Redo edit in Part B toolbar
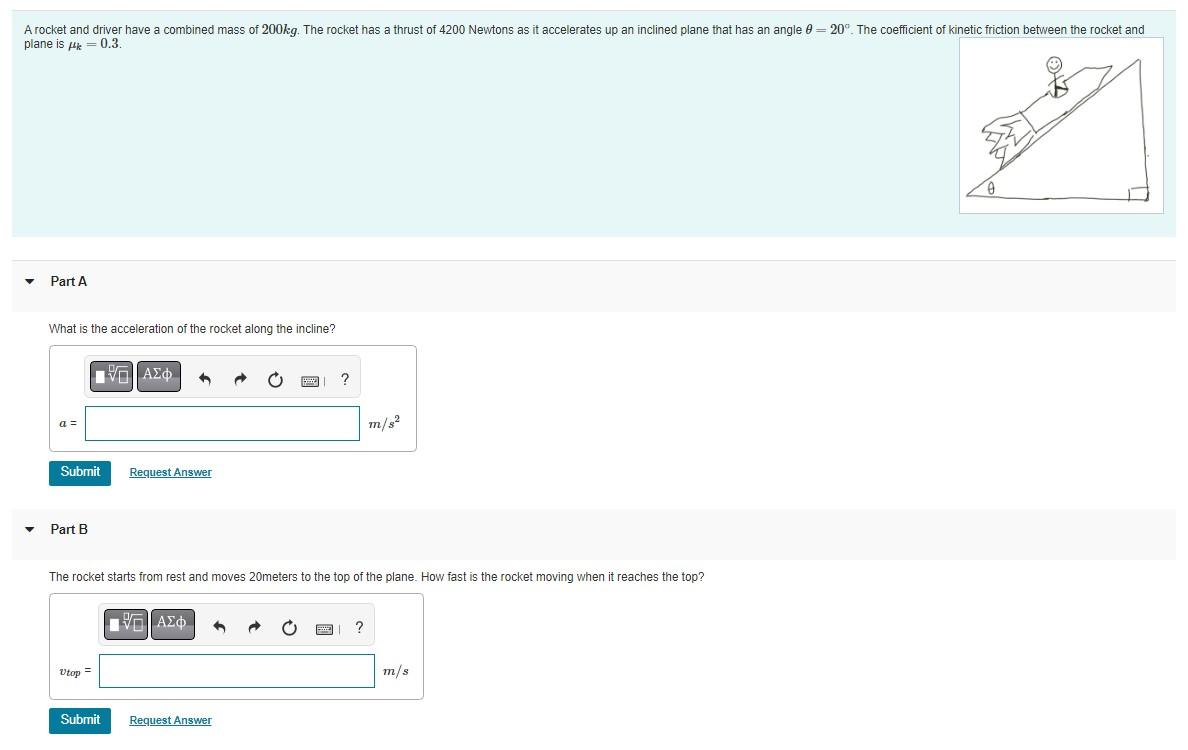The height and width of the screenshot is (750, 1188). click(255, 627)
